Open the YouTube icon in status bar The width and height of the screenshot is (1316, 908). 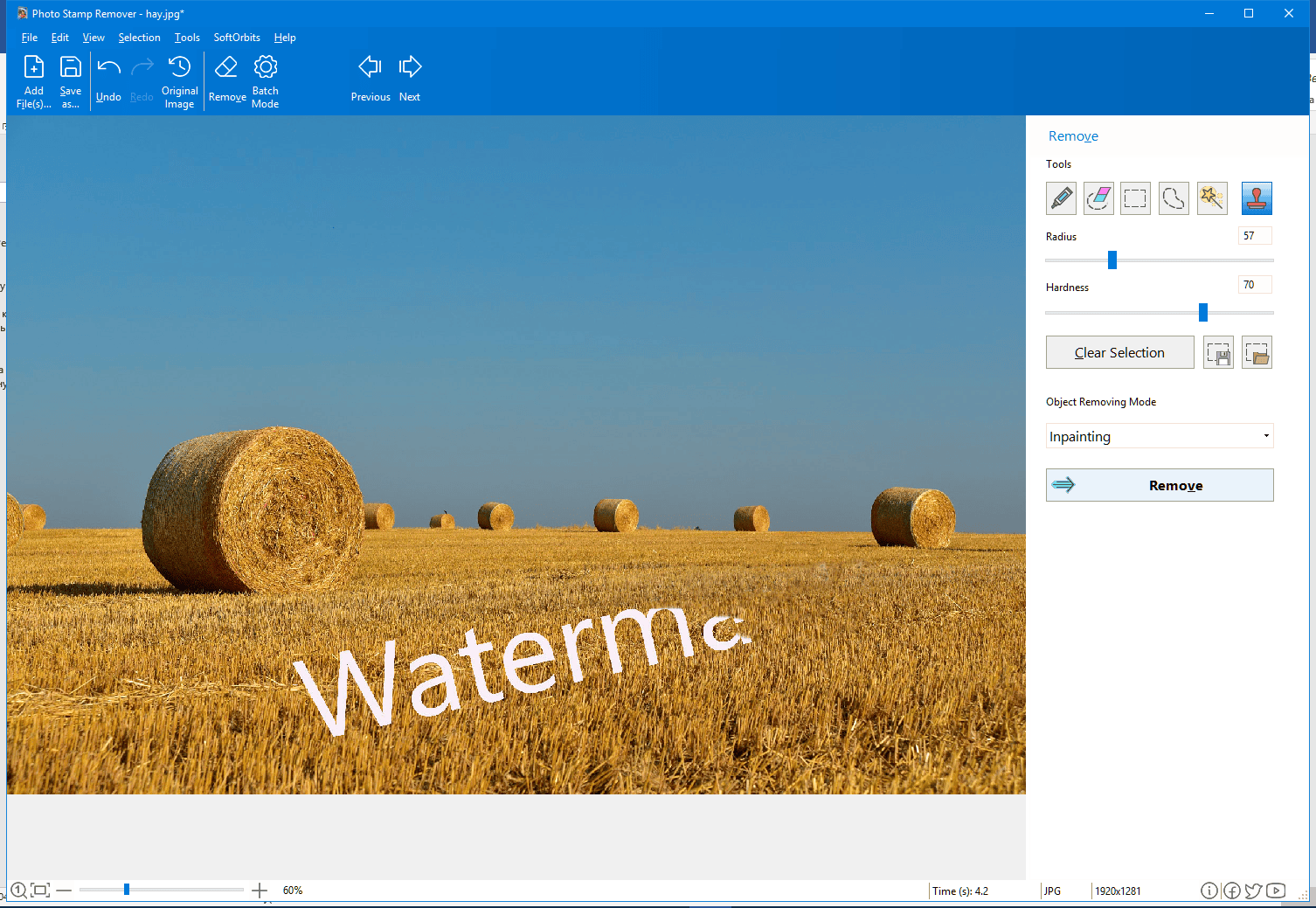pyautogui.click(x=1276, y=891)
